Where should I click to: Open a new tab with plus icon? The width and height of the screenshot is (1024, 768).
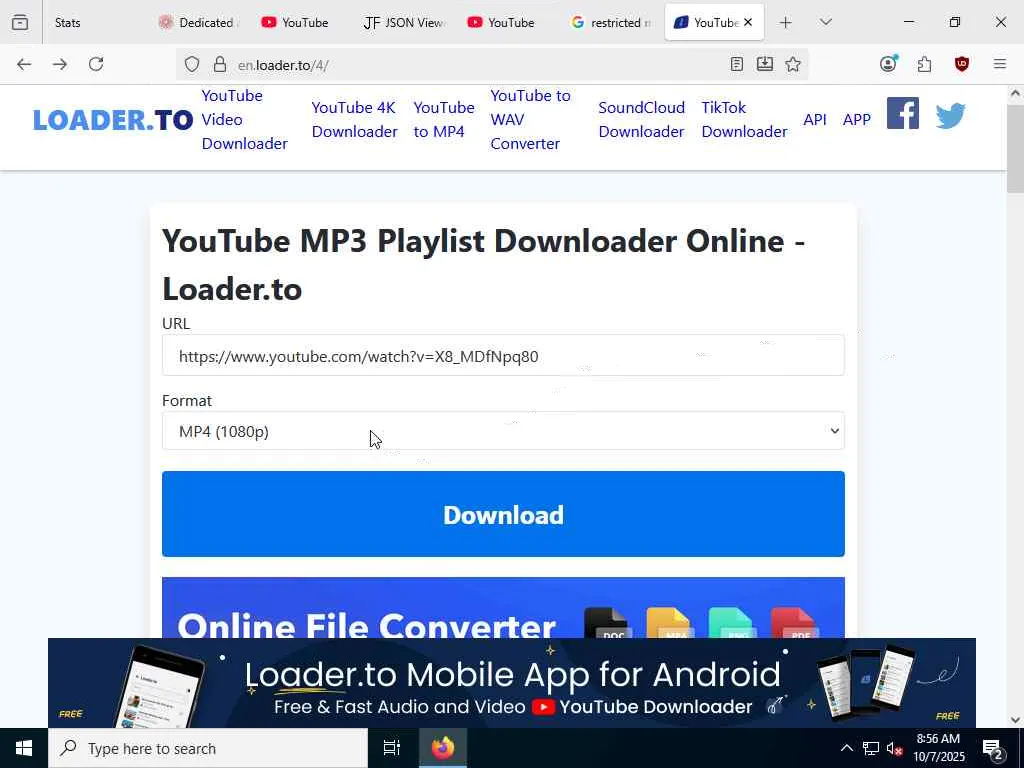click(786, 23)
